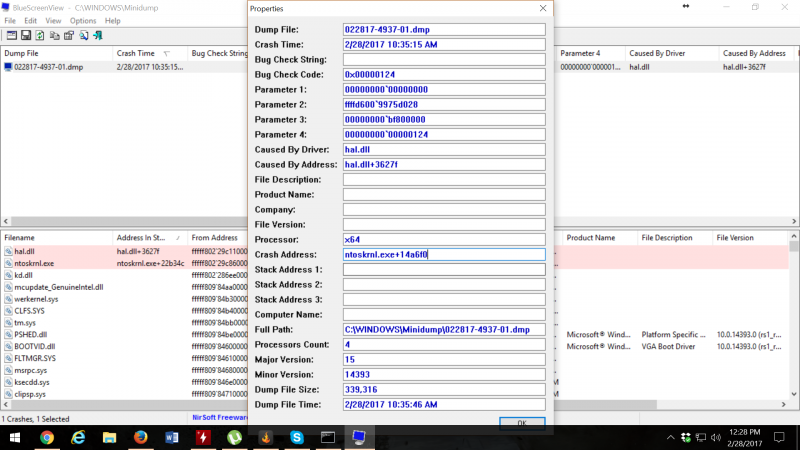The height and width of the screenshot is (450, 800).
Task: Click the Save Selected Items toolbar icon
Action: [x=26, y=35]
